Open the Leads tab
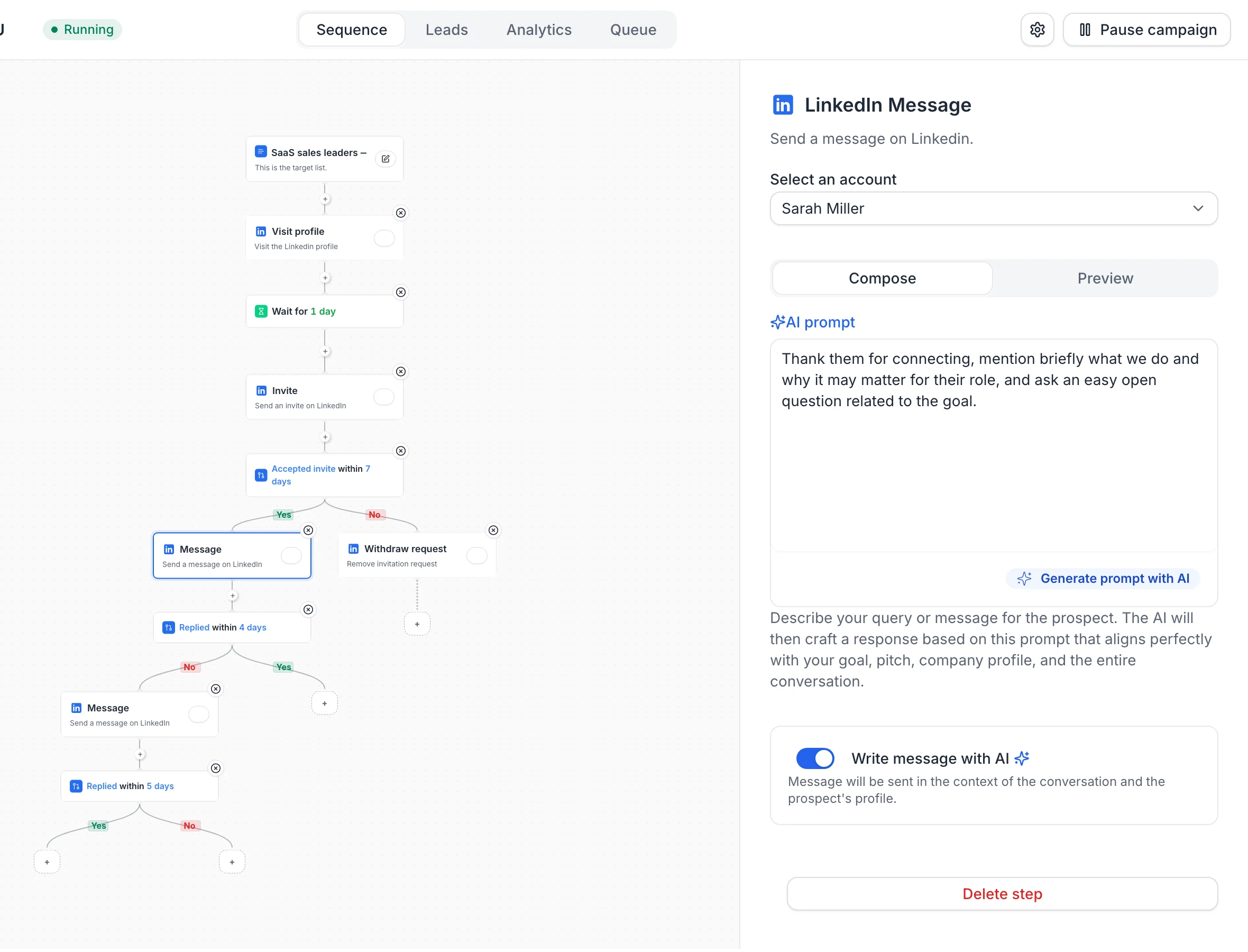1248x952 pixels. pyautogui.click(x=446, y=30)
